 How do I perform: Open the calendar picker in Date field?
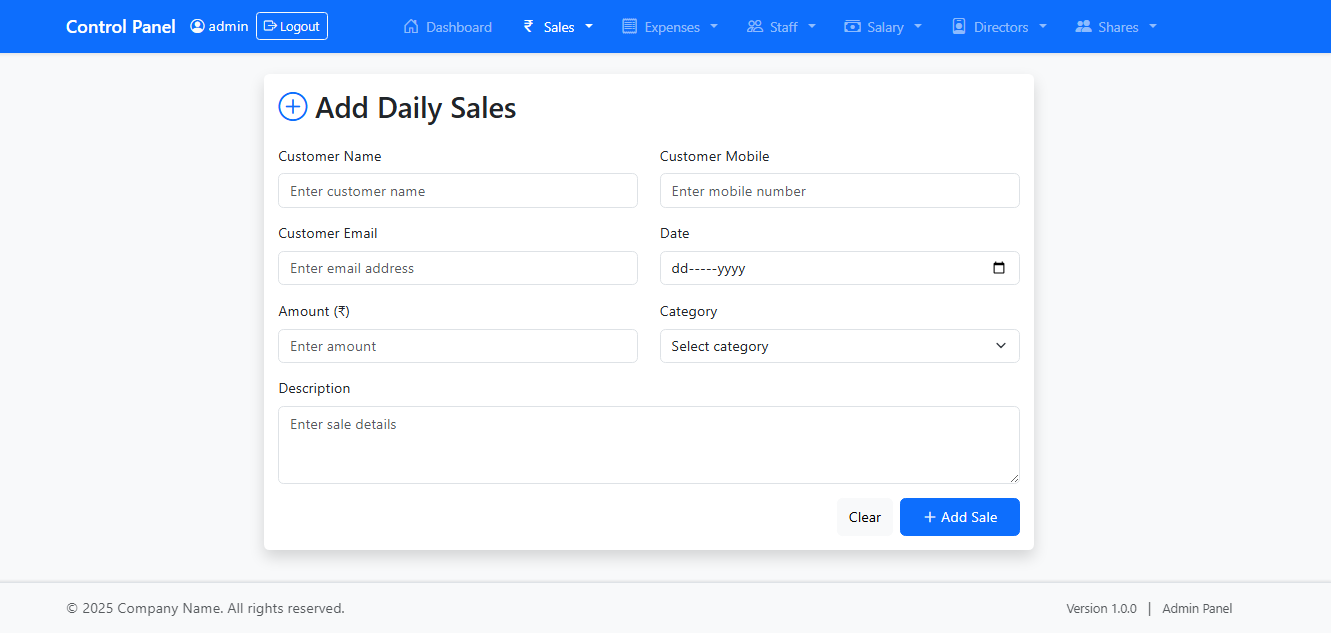(x=999, y=268)
